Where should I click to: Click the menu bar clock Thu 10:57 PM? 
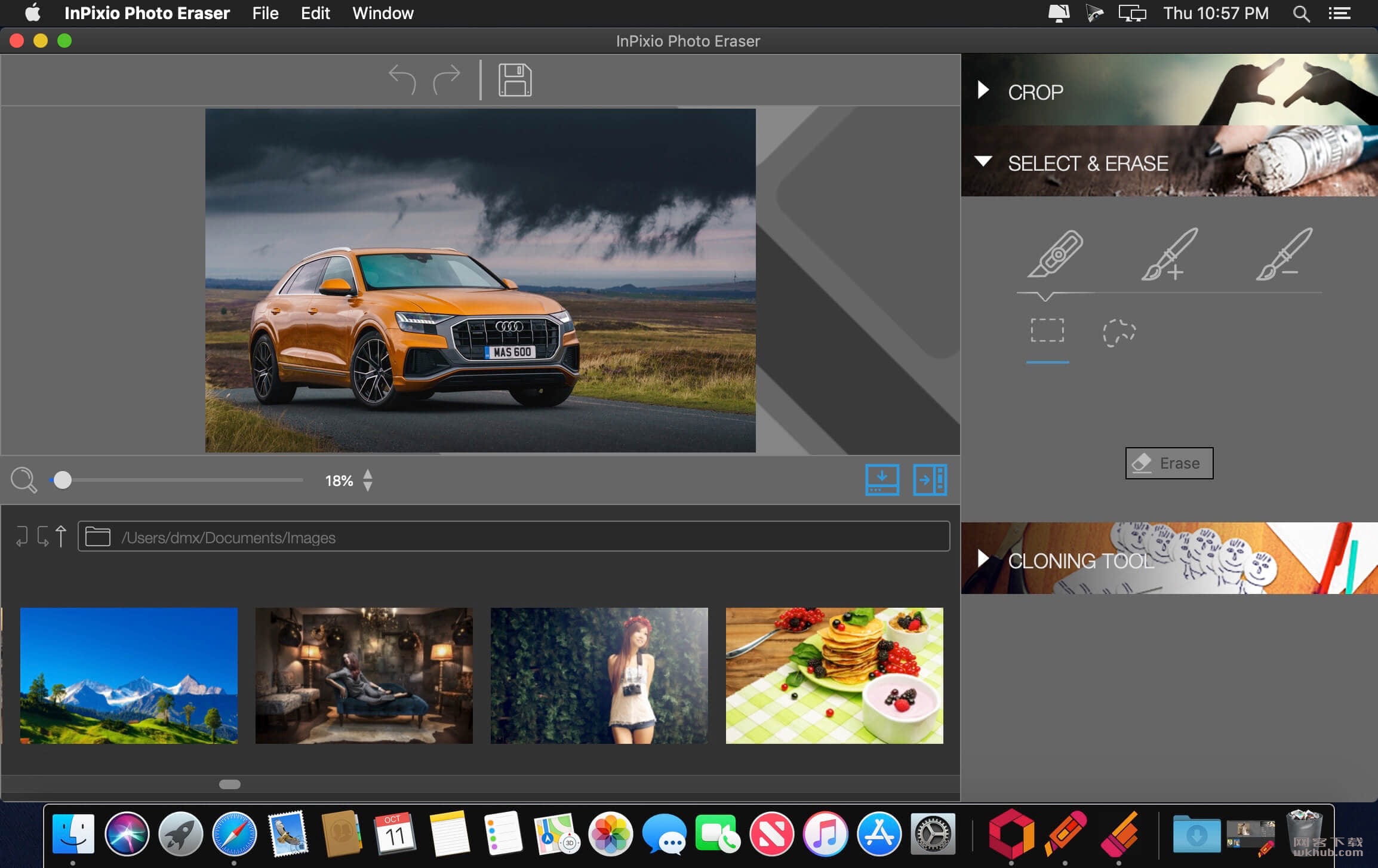1216,13
